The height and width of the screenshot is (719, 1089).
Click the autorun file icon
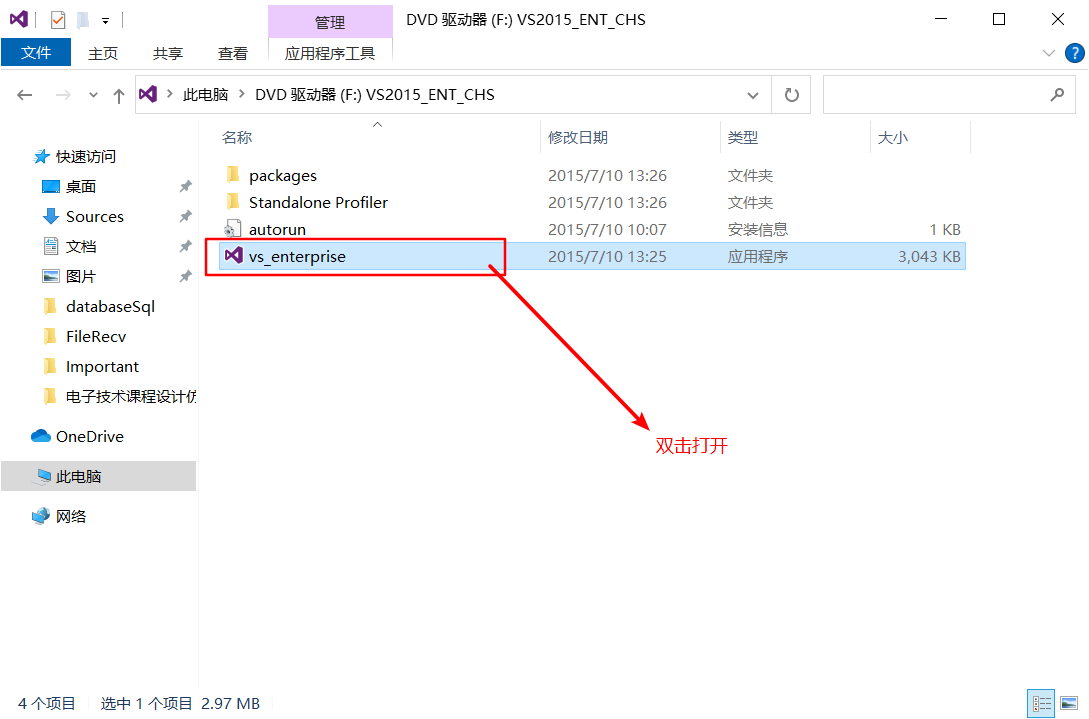pyautogui.click(x=232, y=229)
